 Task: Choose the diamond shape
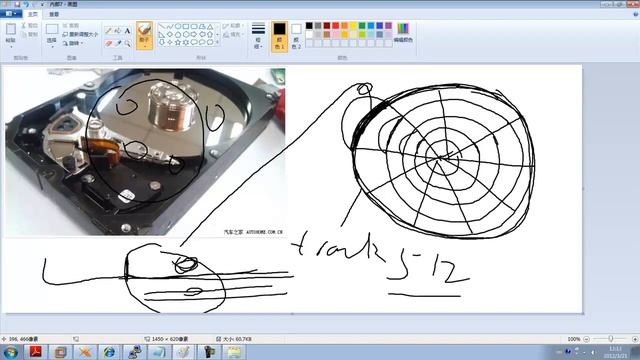click(170, 34)
